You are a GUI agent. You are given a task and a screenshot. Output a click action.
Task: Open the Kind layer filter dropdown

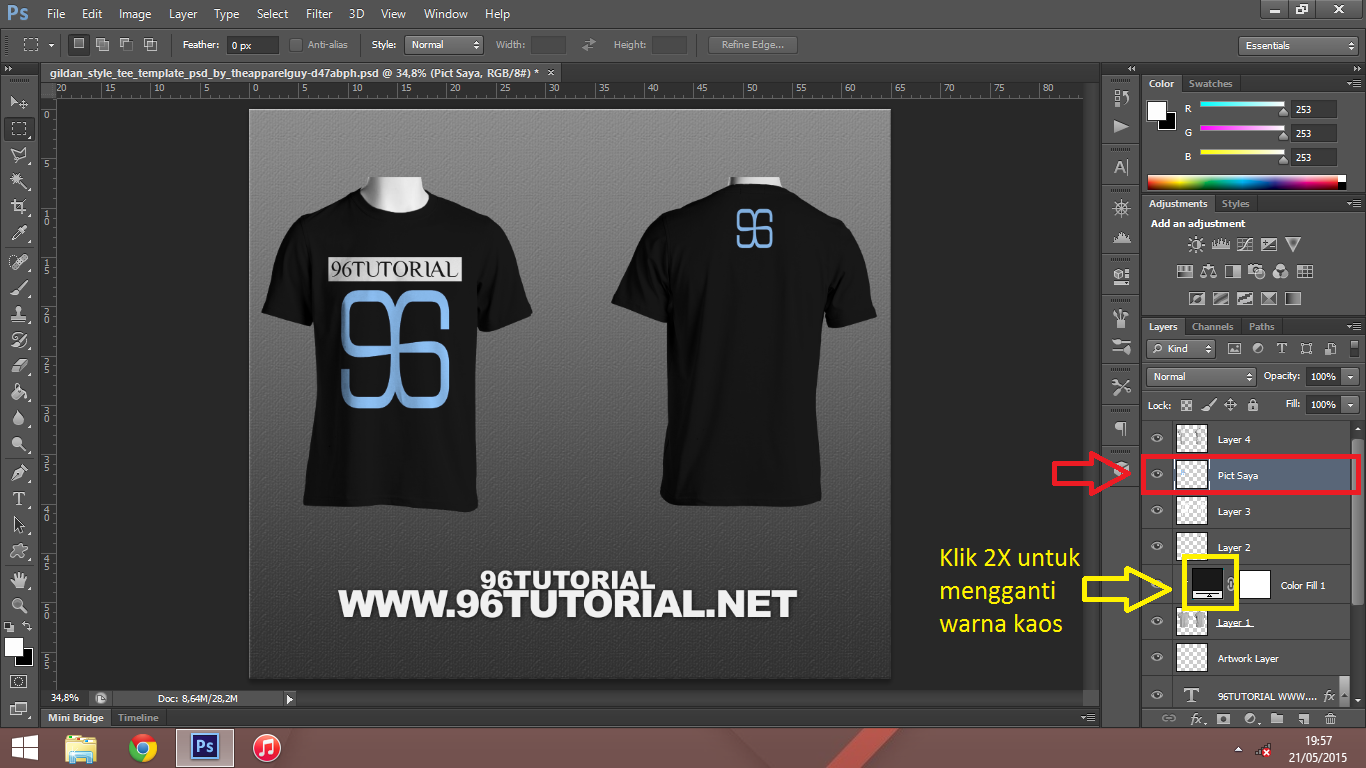click(x=1182, y=349)
